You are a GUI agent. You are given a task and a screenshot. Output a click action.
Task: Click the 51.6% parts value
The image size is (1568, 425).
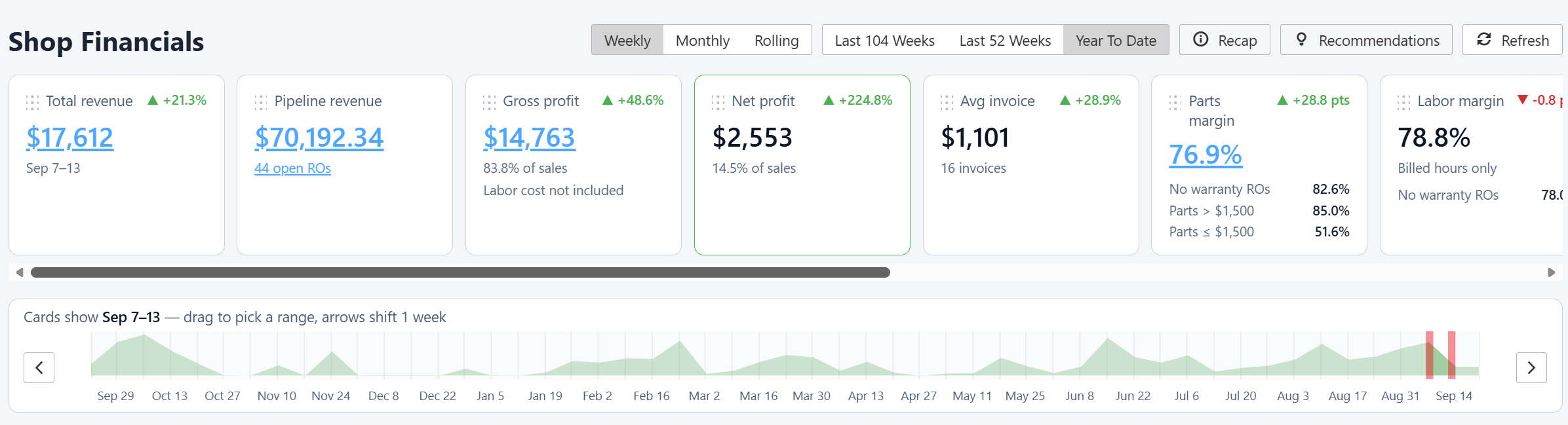(1332, 232)
